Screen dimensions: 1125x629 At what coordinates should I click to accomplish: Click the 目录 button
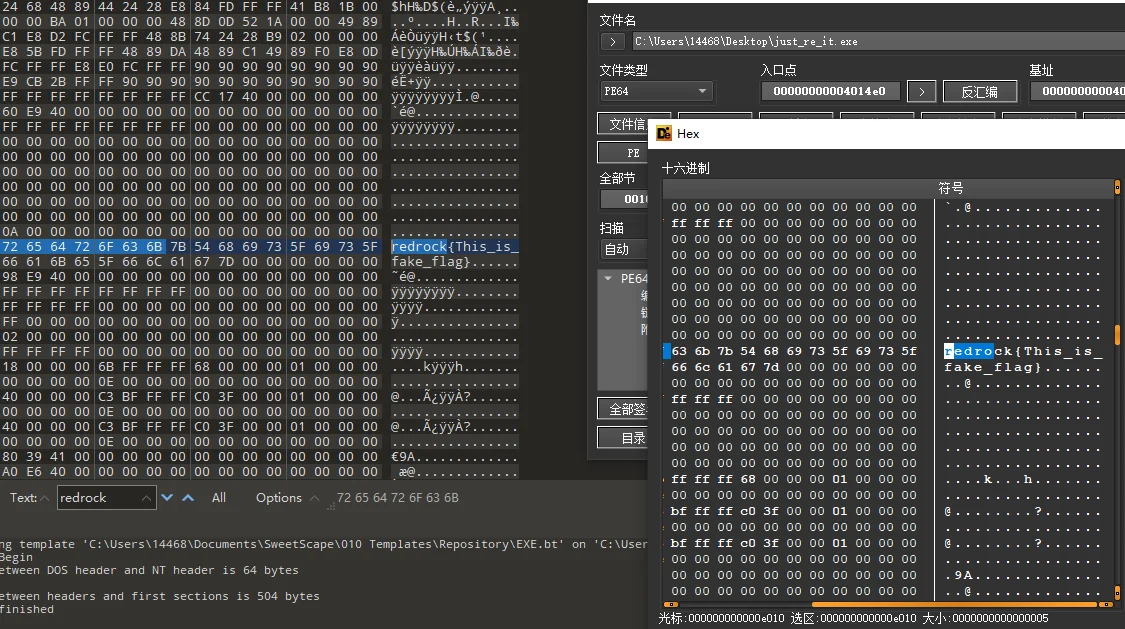624,438
